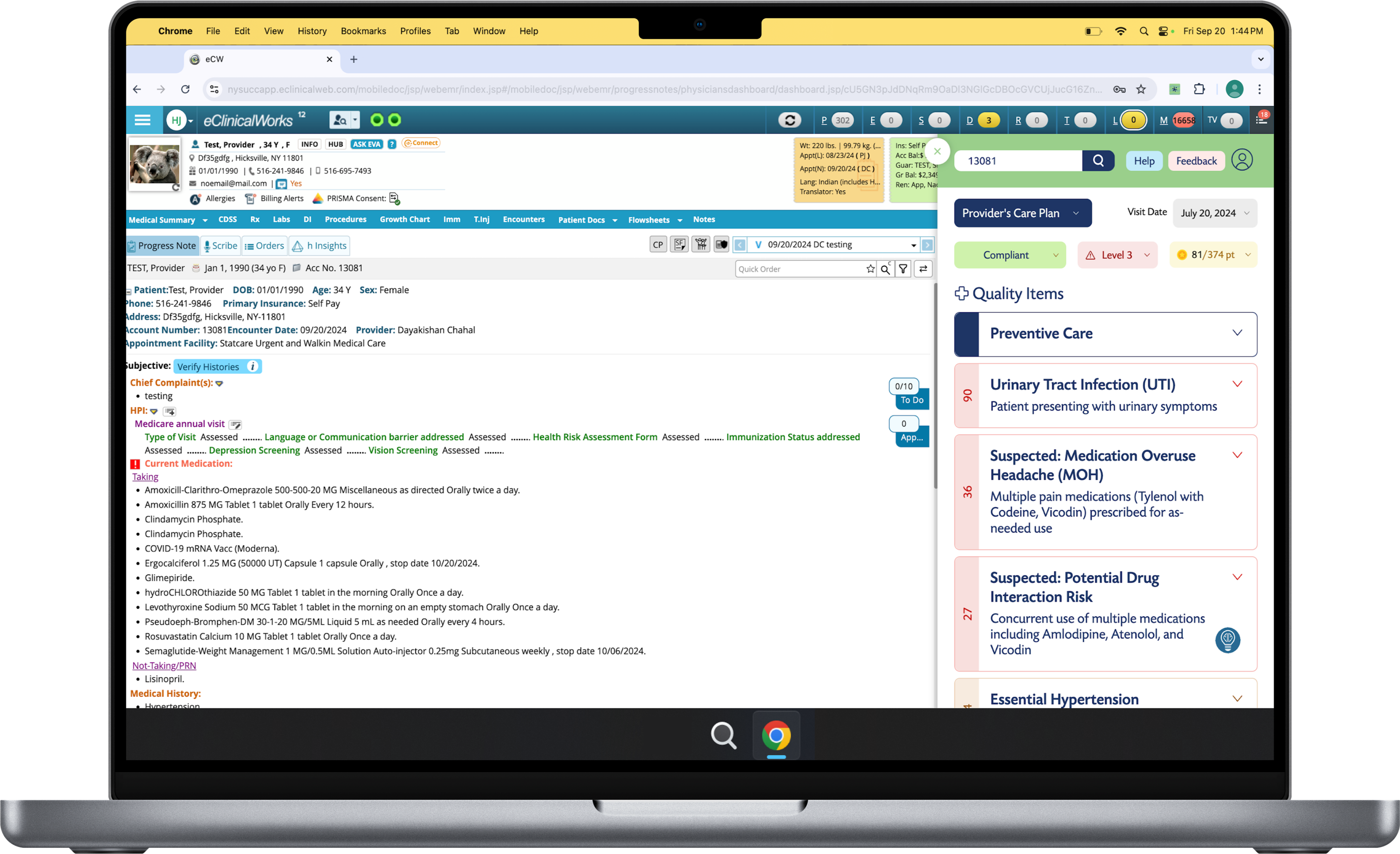Open the arrow beside the patient lookup icon
This screenshot has height=854, width=1400.
pyautogui.click(x=355, y=120)
